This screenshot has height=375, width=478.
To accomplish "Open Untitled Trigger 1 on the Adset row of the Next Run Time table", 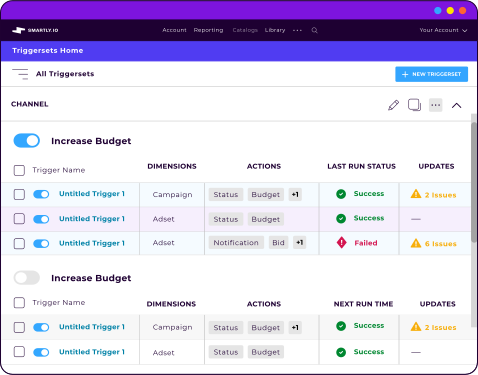I will point(92,352).
